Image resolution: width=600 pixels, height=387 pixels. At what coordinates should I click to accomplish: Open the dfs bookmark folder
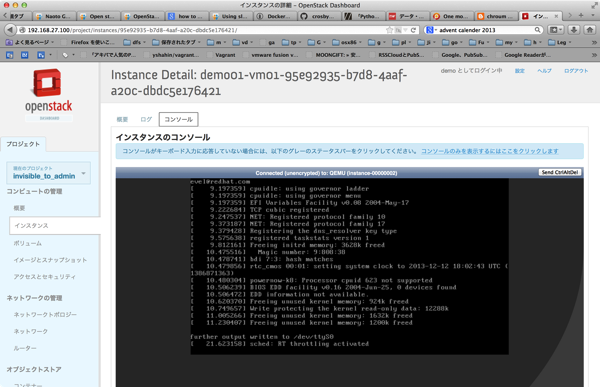click(135, 42)
